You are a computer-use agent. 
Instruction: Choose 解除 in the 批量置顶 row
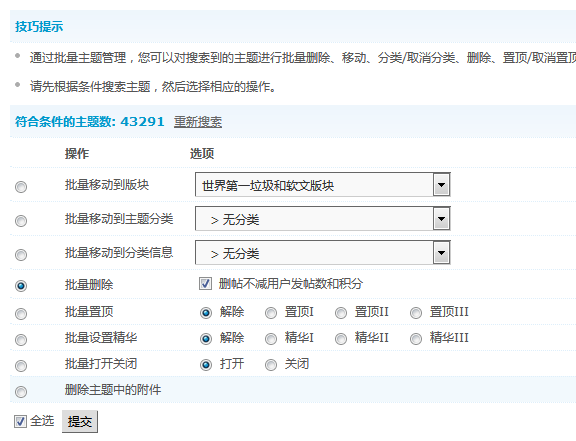(x=206, y=313)
